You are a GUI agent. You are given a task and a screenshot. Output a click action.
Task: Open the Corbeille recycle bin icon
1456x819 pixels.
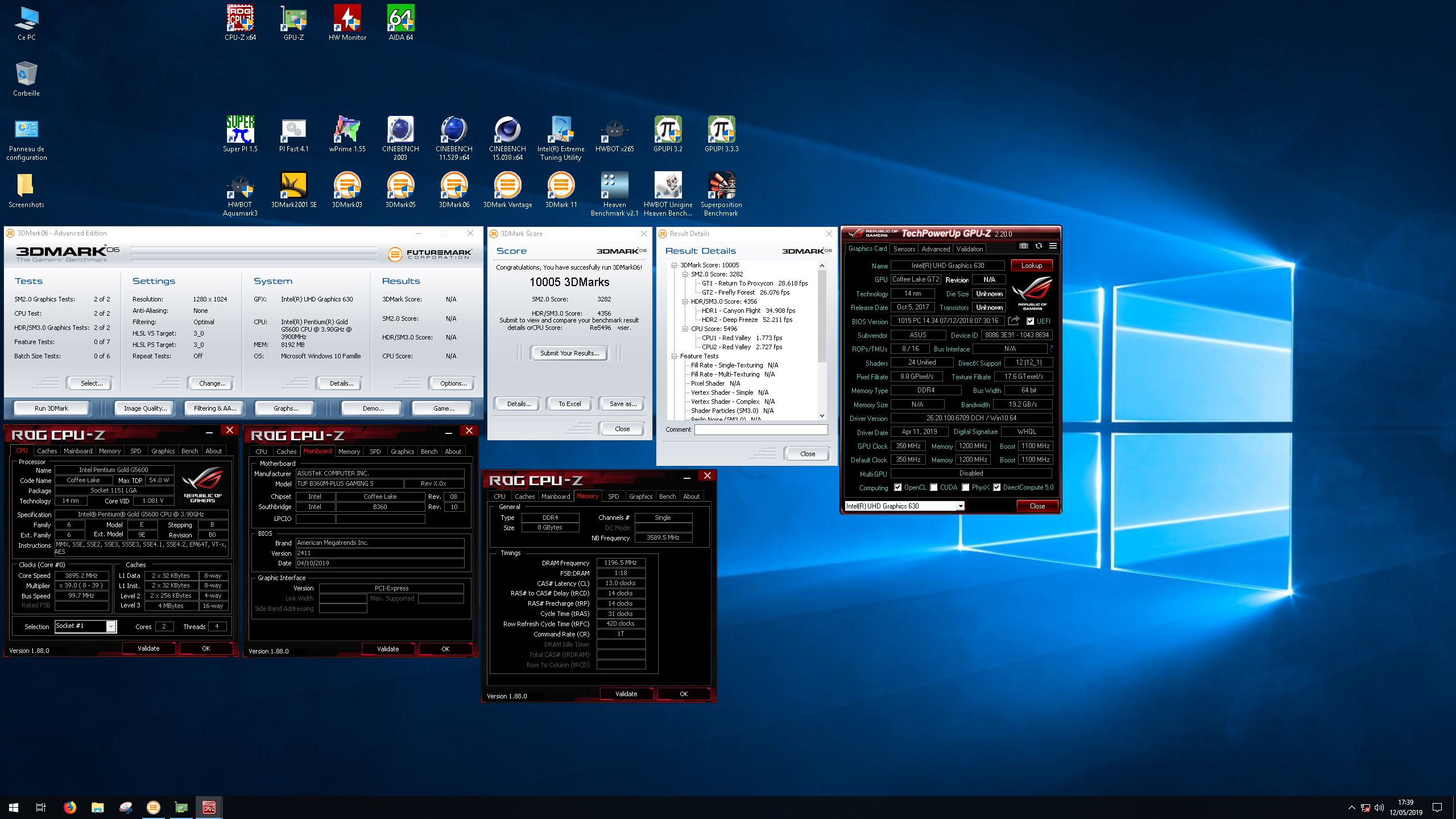26,78
